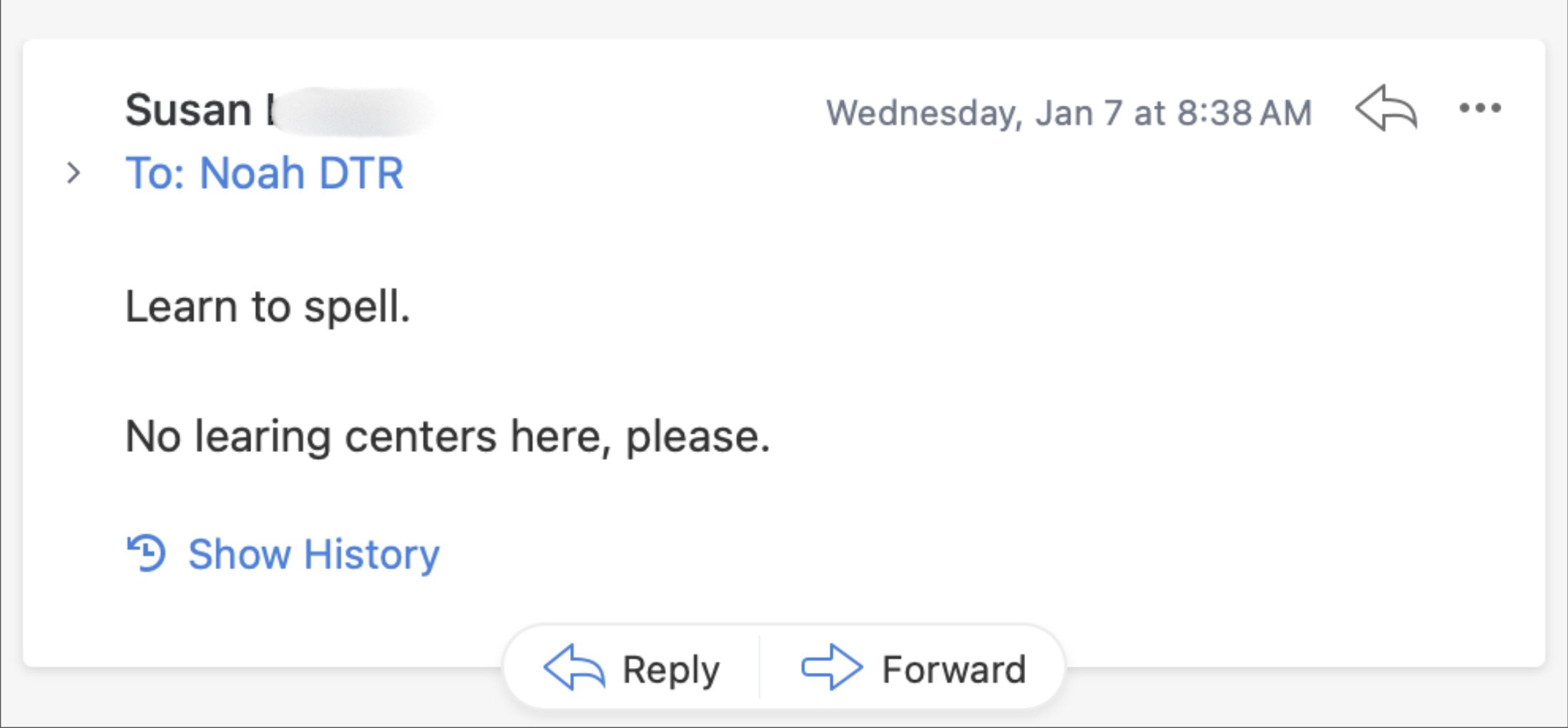Click the misspelled word "learing"

[x=263, y=436]
